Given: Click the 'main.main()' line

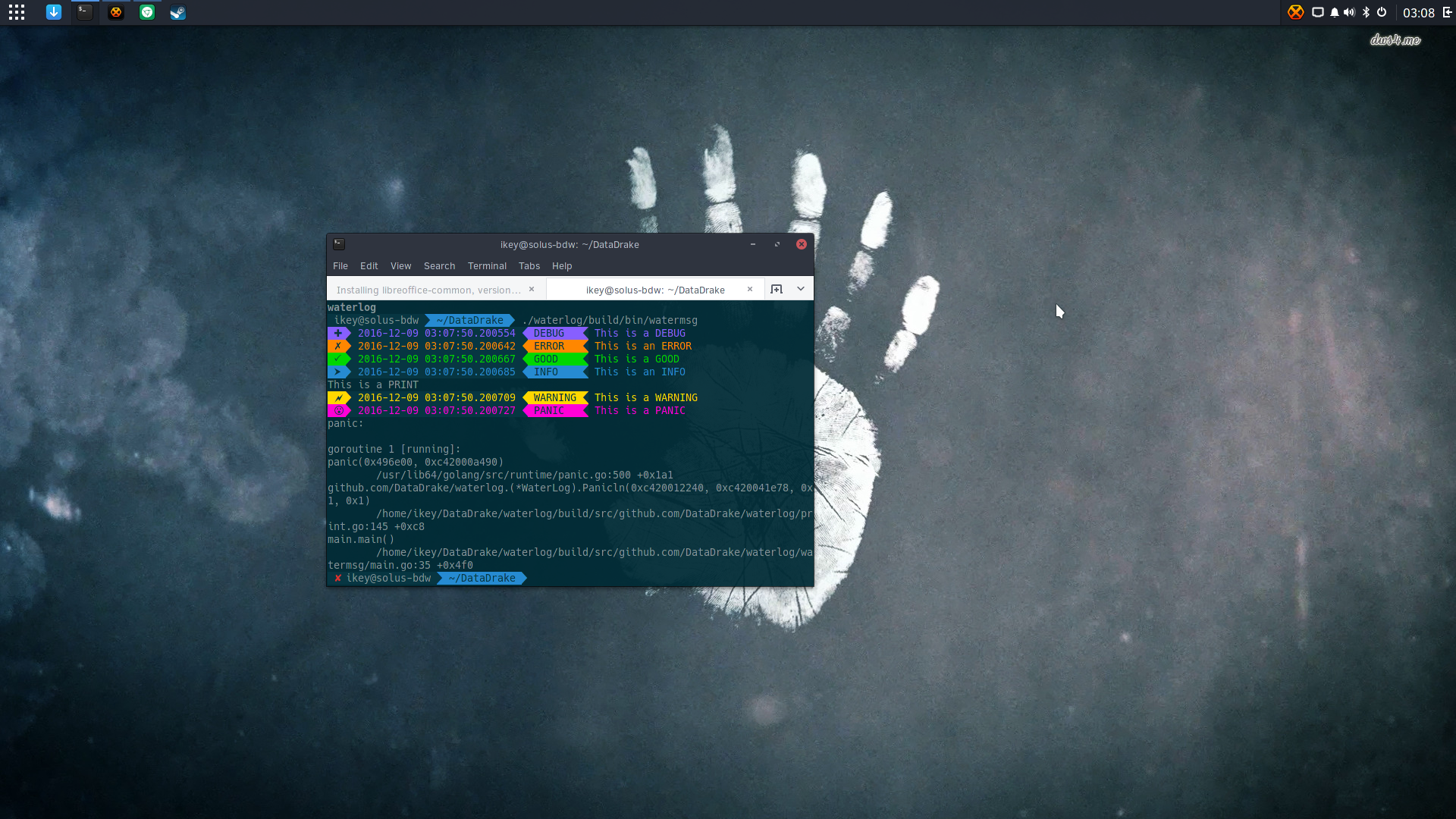Looking at the screenshot, I should point(361,539).
